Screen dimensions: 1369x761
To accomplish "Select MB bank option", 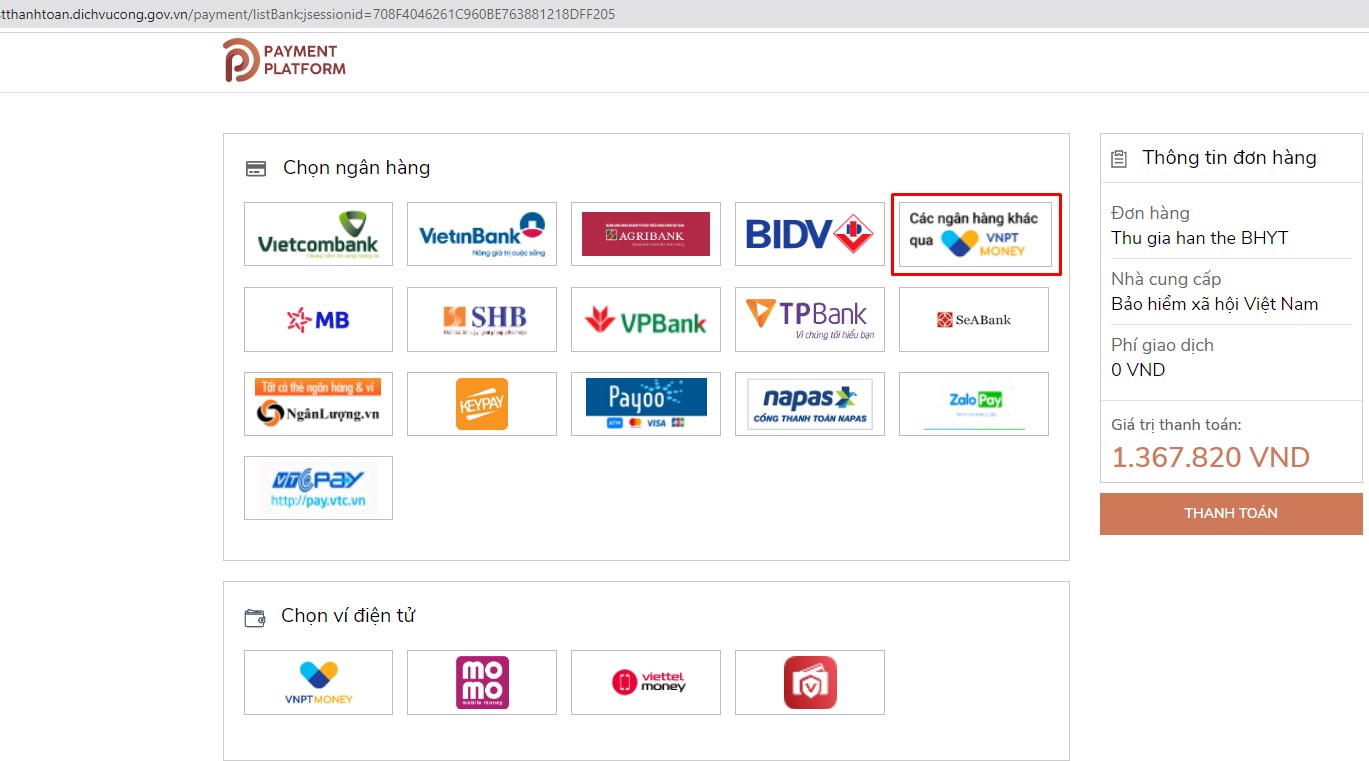I will 318,320.
